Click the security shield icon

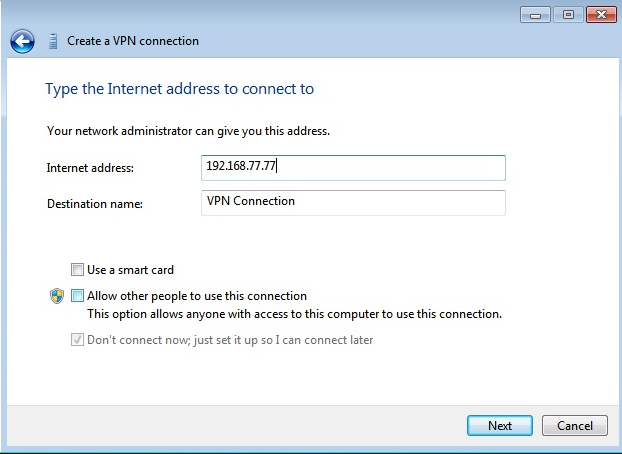coord(57,296)
